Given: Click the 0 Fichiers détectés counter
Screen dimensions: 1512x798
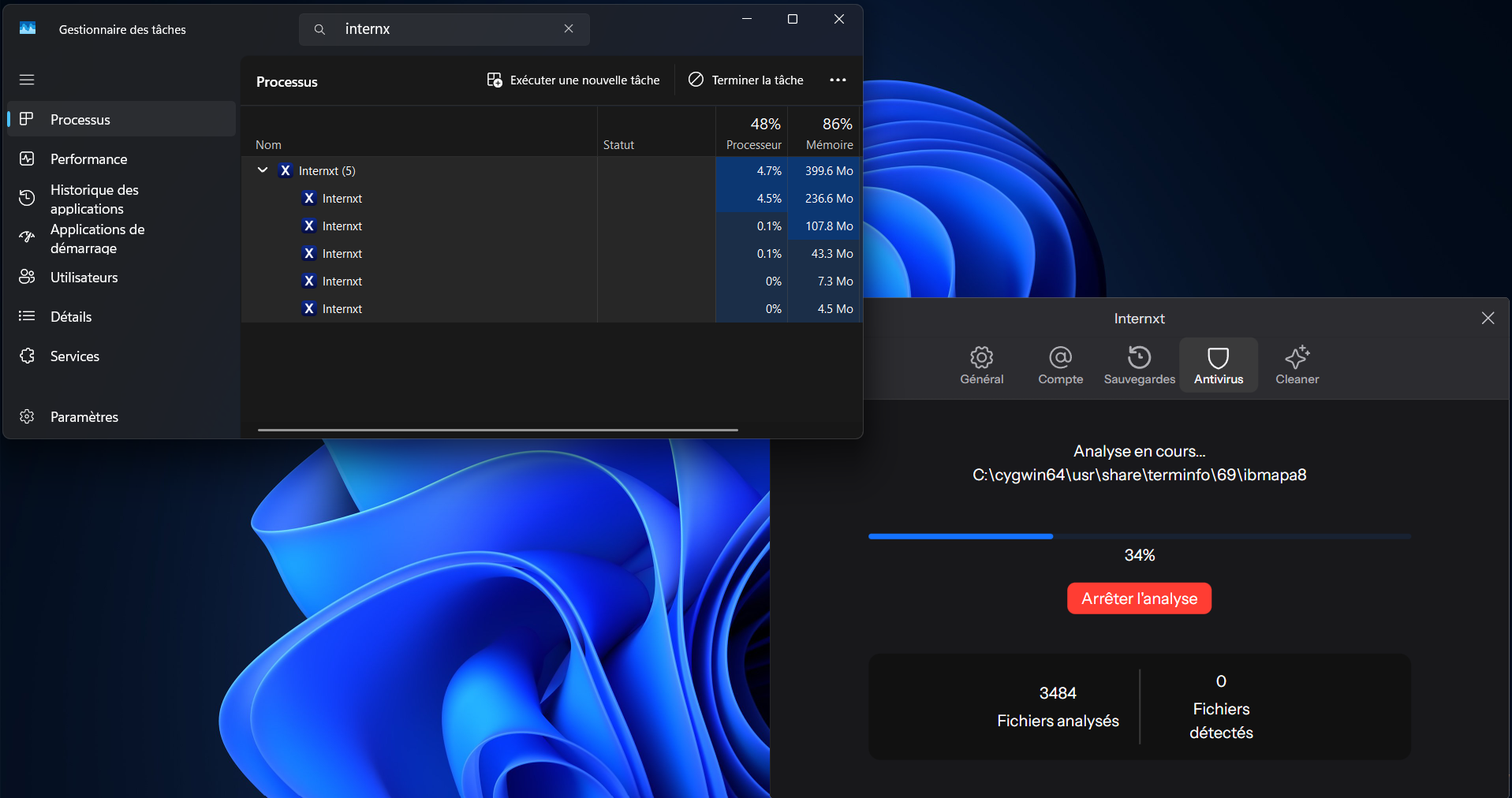Looking at the screenshot, I should 1221,707.
